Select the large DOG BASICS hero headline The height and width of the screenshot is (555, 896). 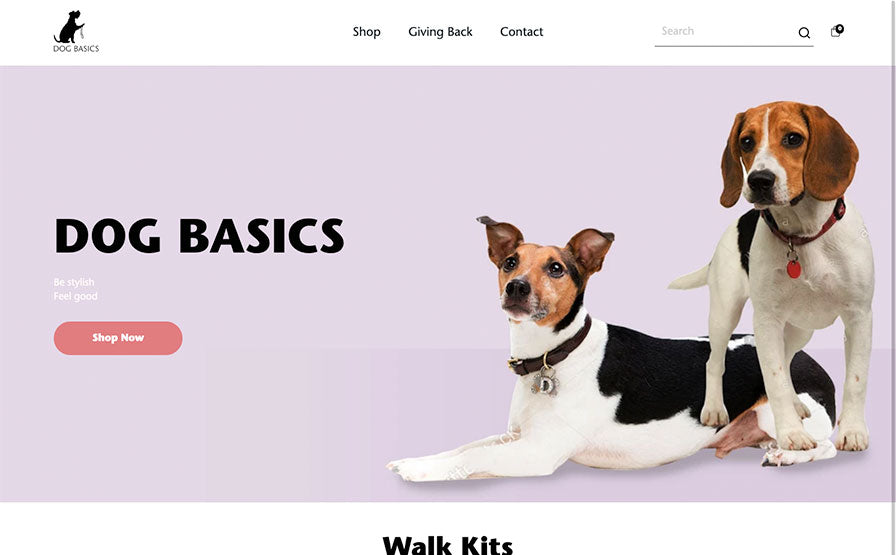[x=199, y=235]
